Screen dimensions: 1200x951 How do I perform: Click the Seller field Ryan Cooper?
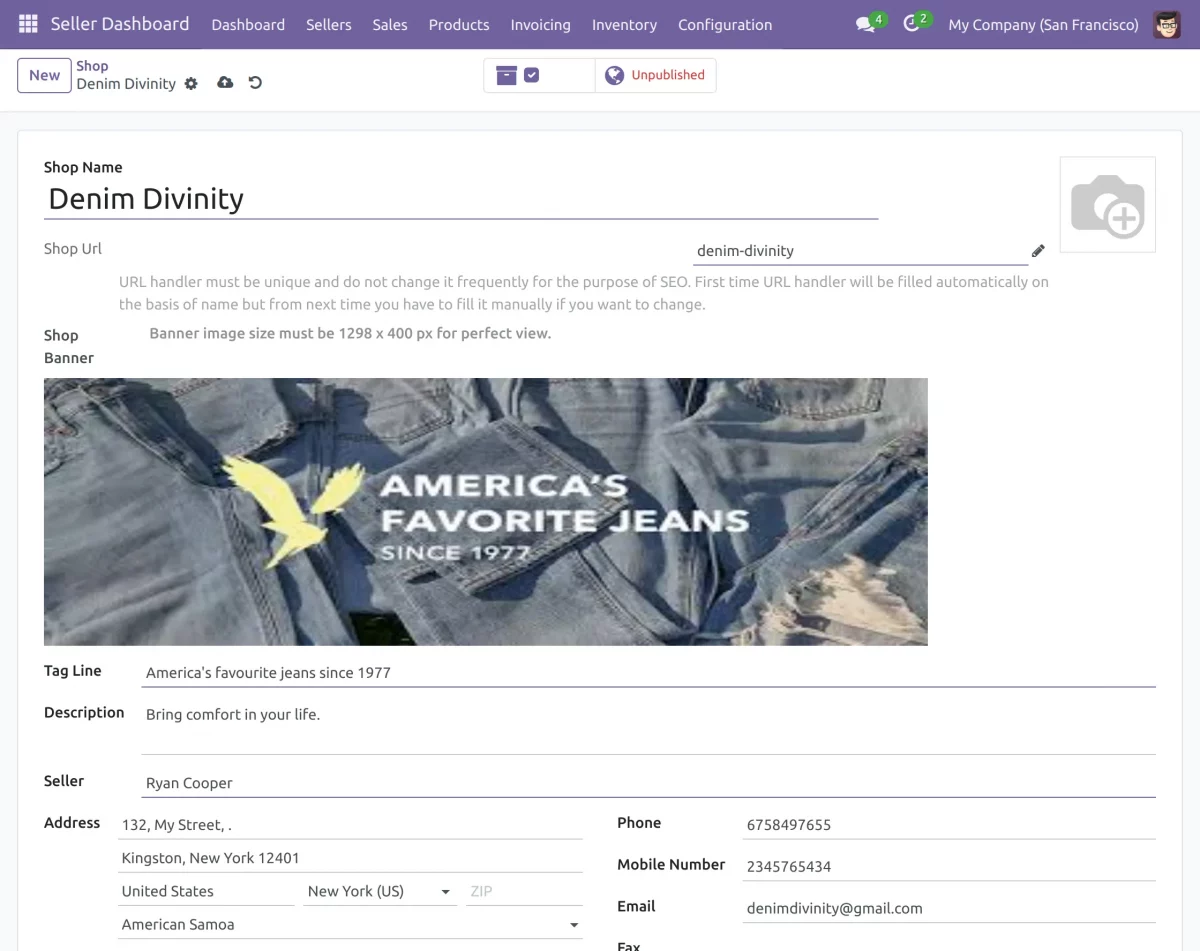click(x=649, y=783)
